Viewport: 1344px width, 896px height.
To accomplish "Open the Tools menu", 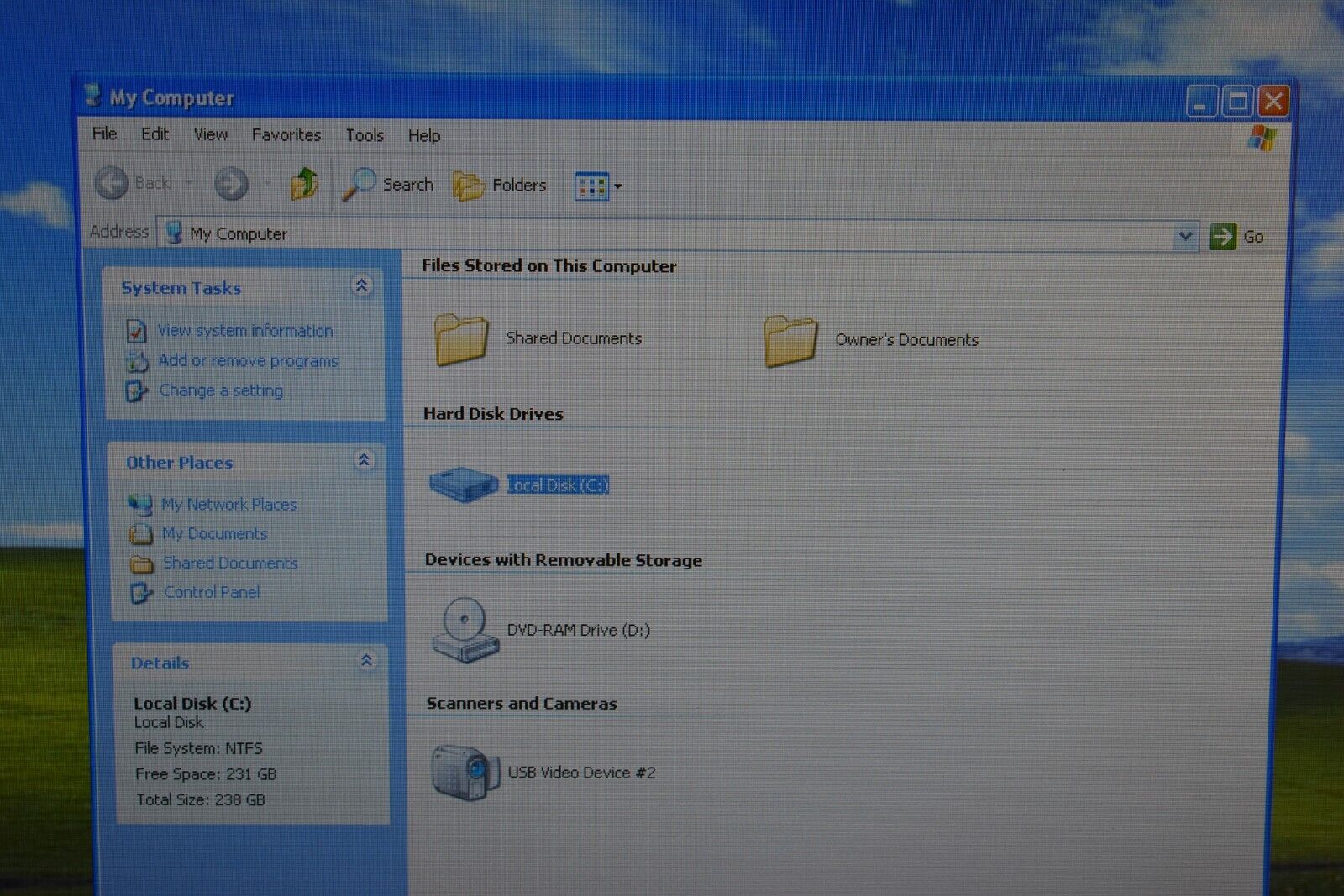I will pyautogui.click(x=365, y=135).
